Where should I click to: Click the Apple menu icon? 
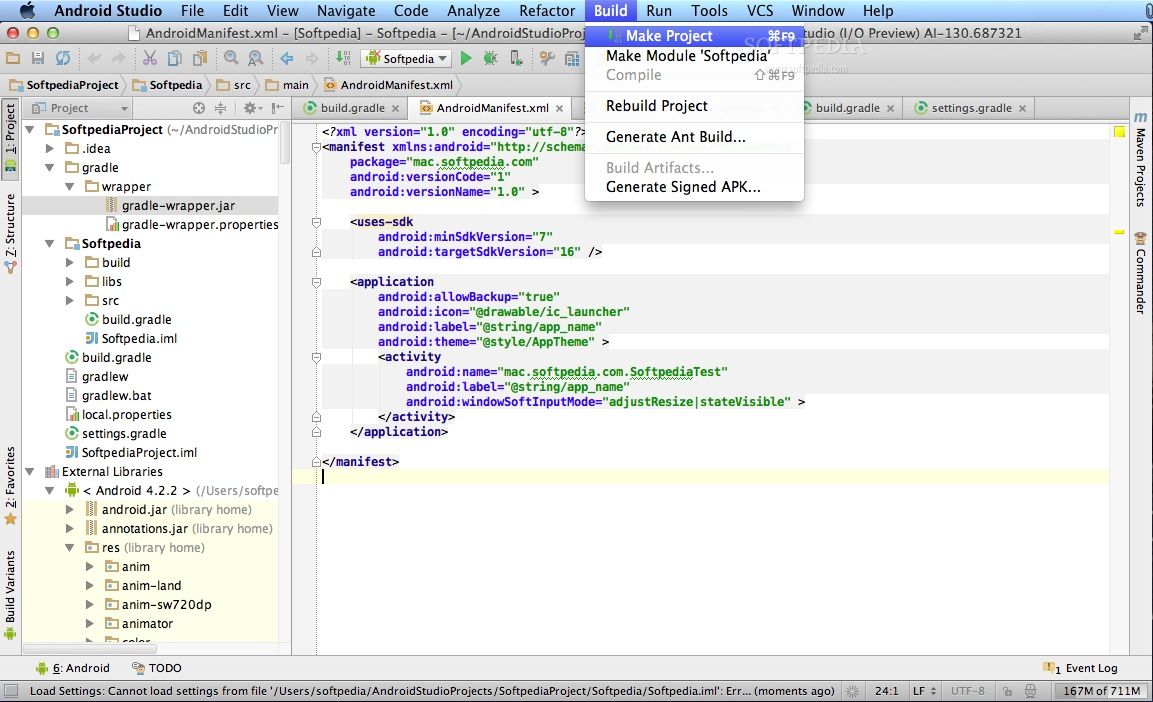pyautogui.click(x=26, y=10)
